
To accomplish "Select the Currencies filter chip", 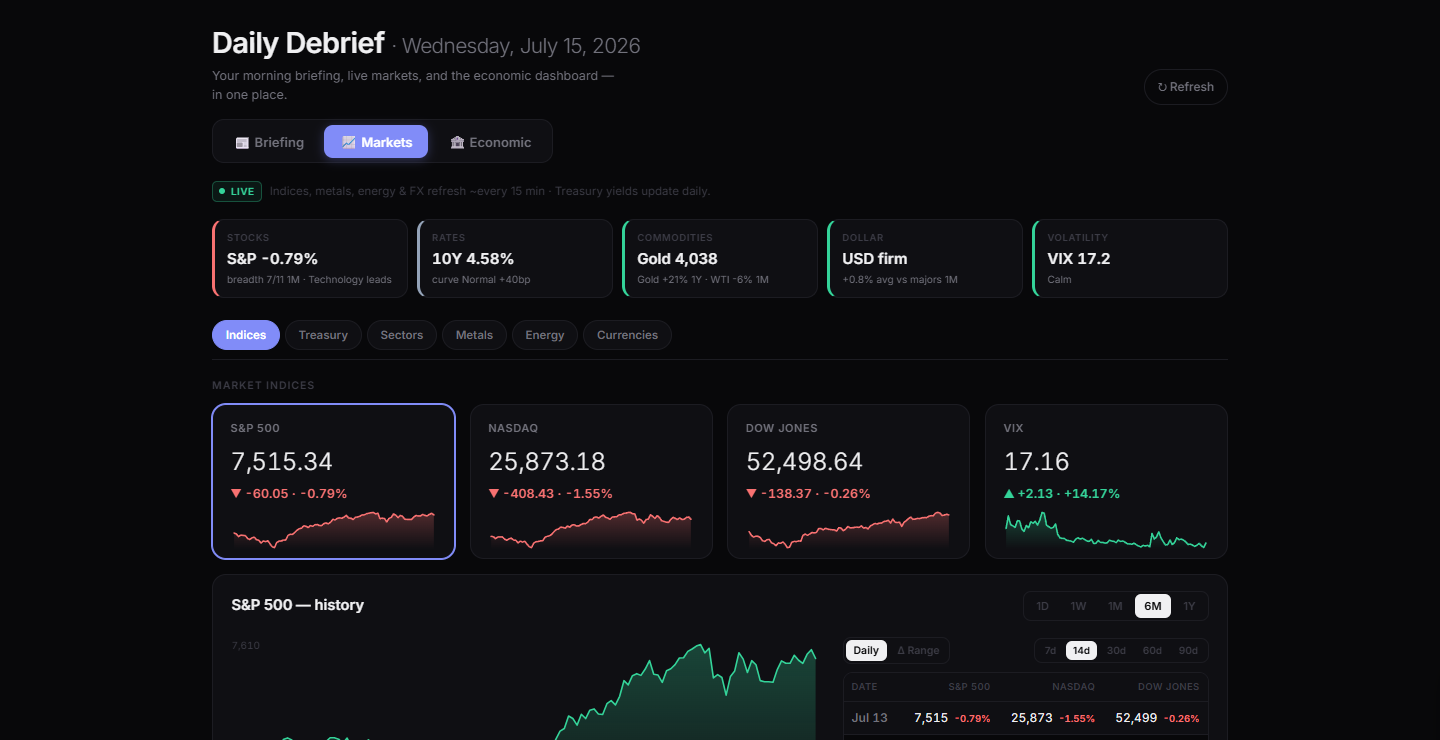I will [x=627, y=335].
